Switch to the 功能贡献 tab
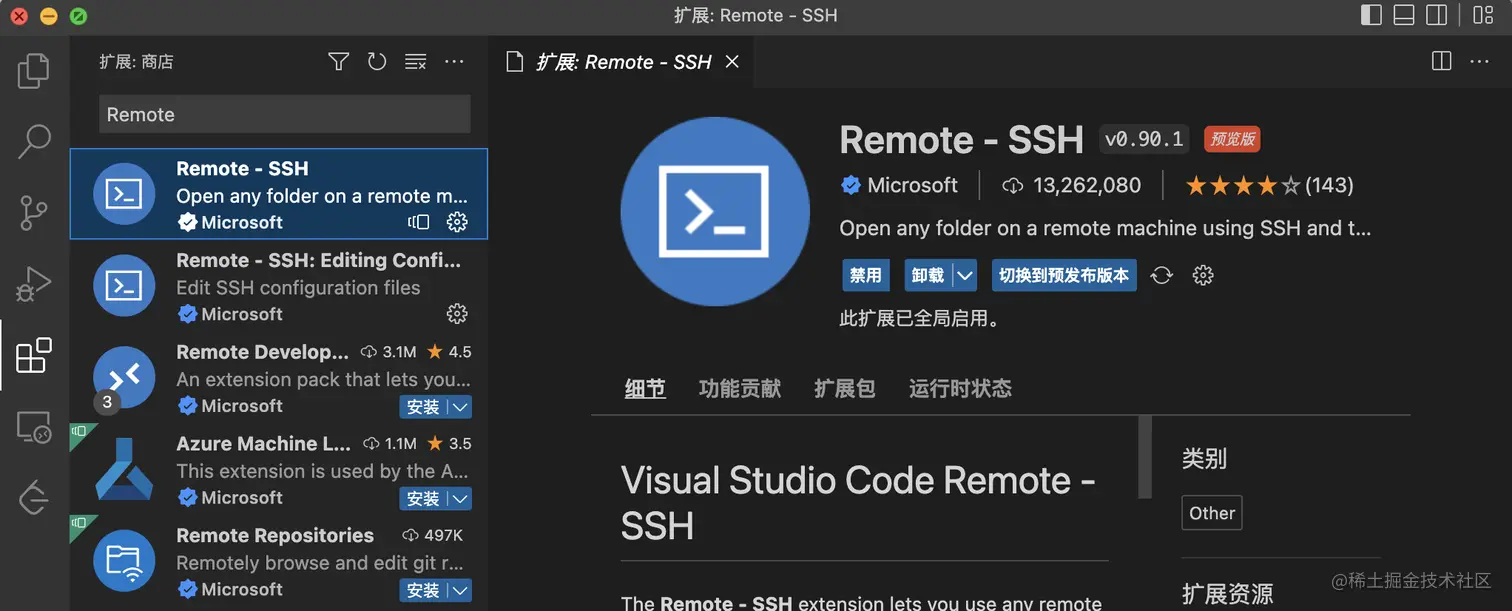 coord(739,389)
